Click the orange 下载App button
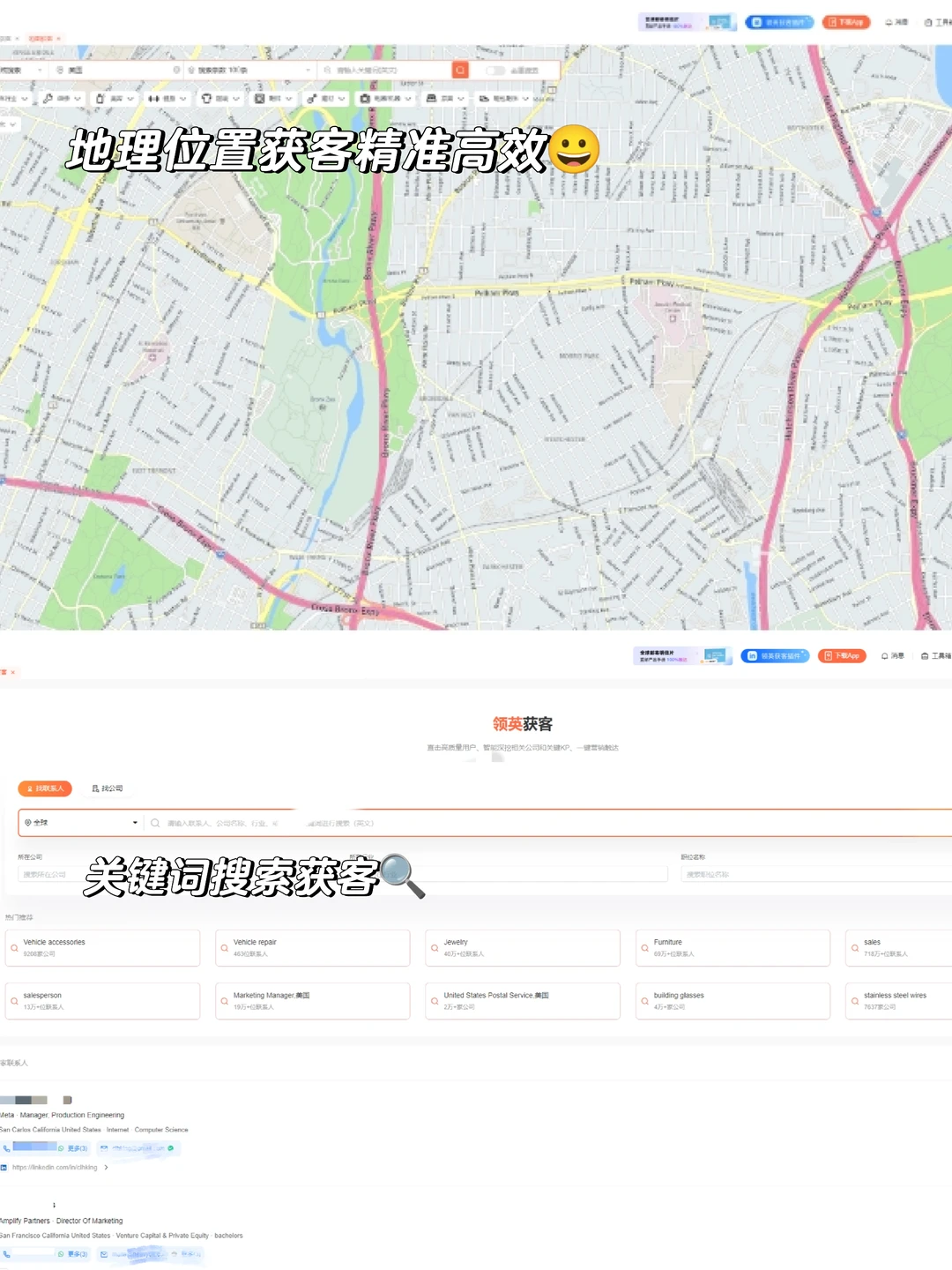 point(843,656)
